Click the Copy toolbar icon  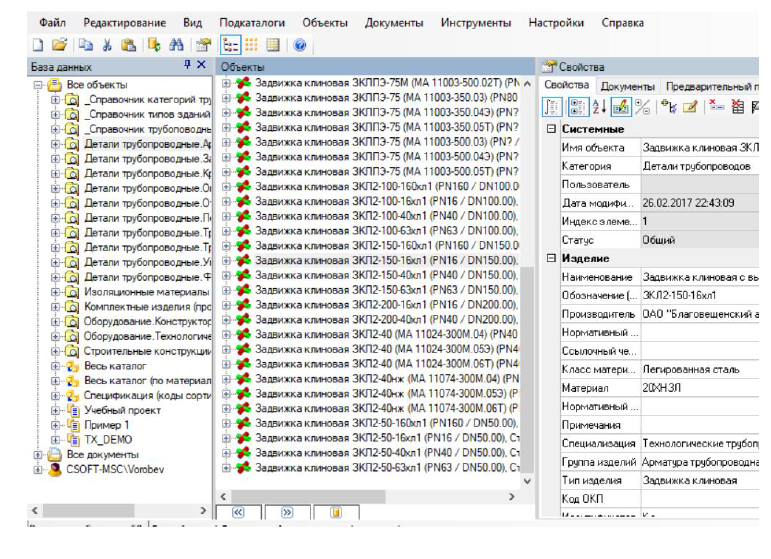tap(86, 45)
